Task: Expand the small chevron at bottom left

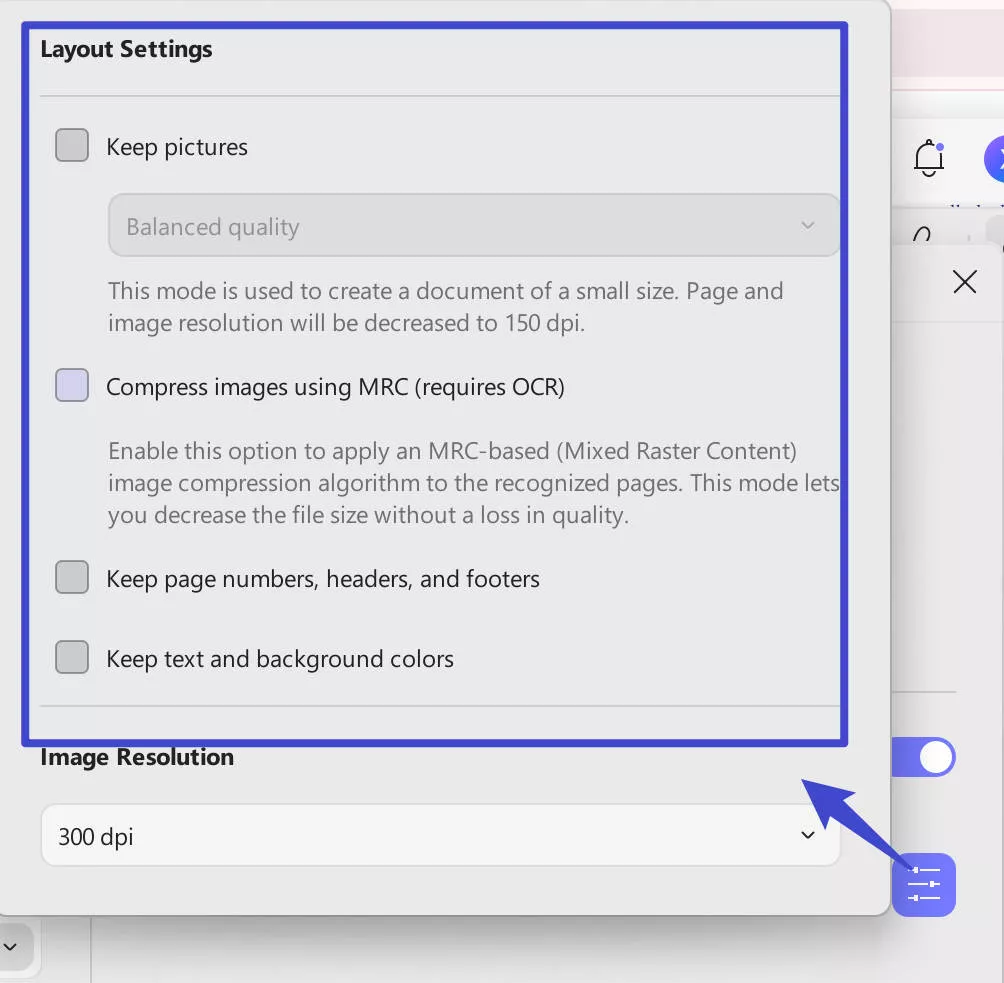Action: [11, 945]
